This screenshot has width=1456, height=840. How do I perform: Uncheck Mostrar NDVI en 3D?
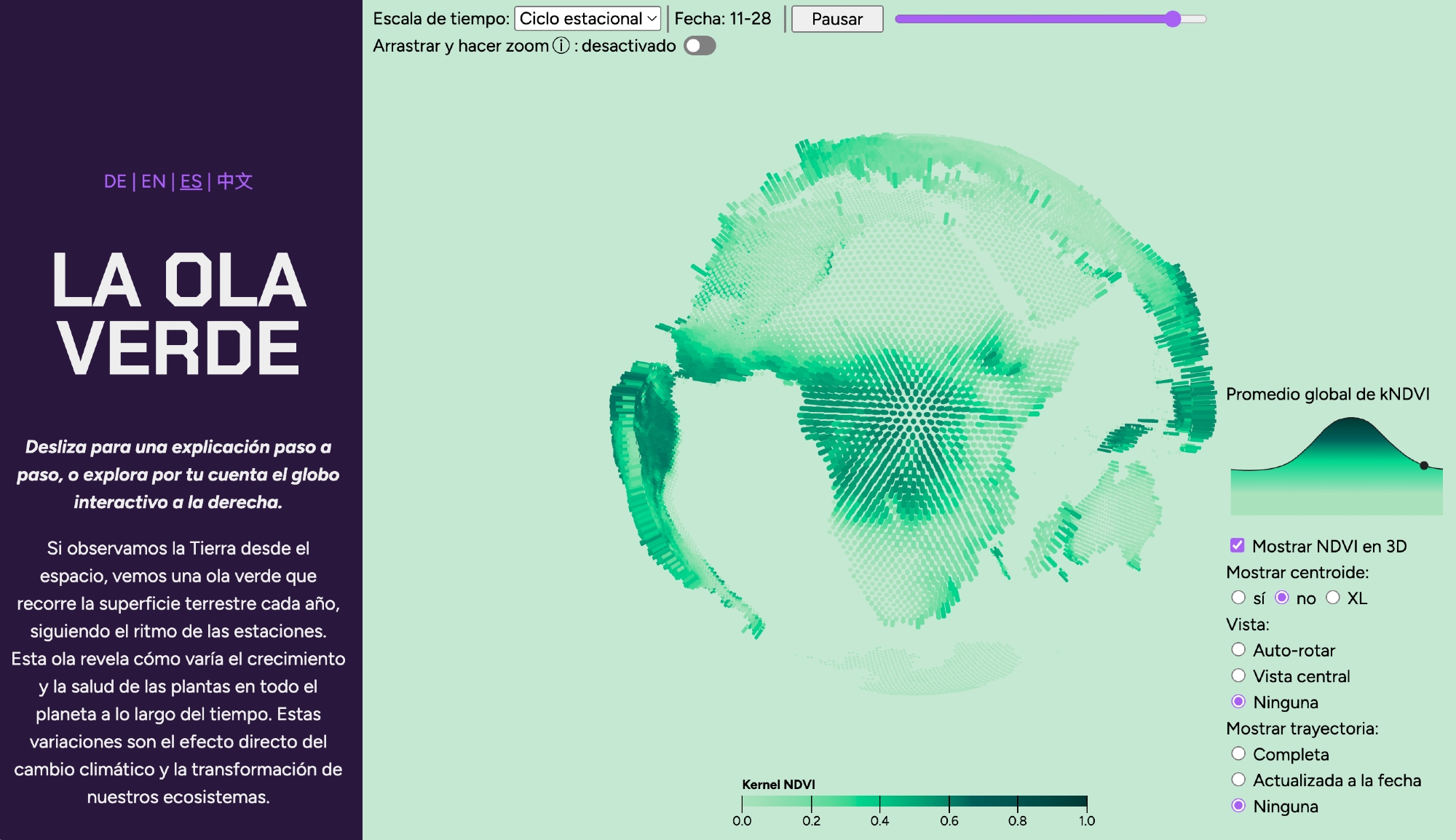tap(1237, 545)
